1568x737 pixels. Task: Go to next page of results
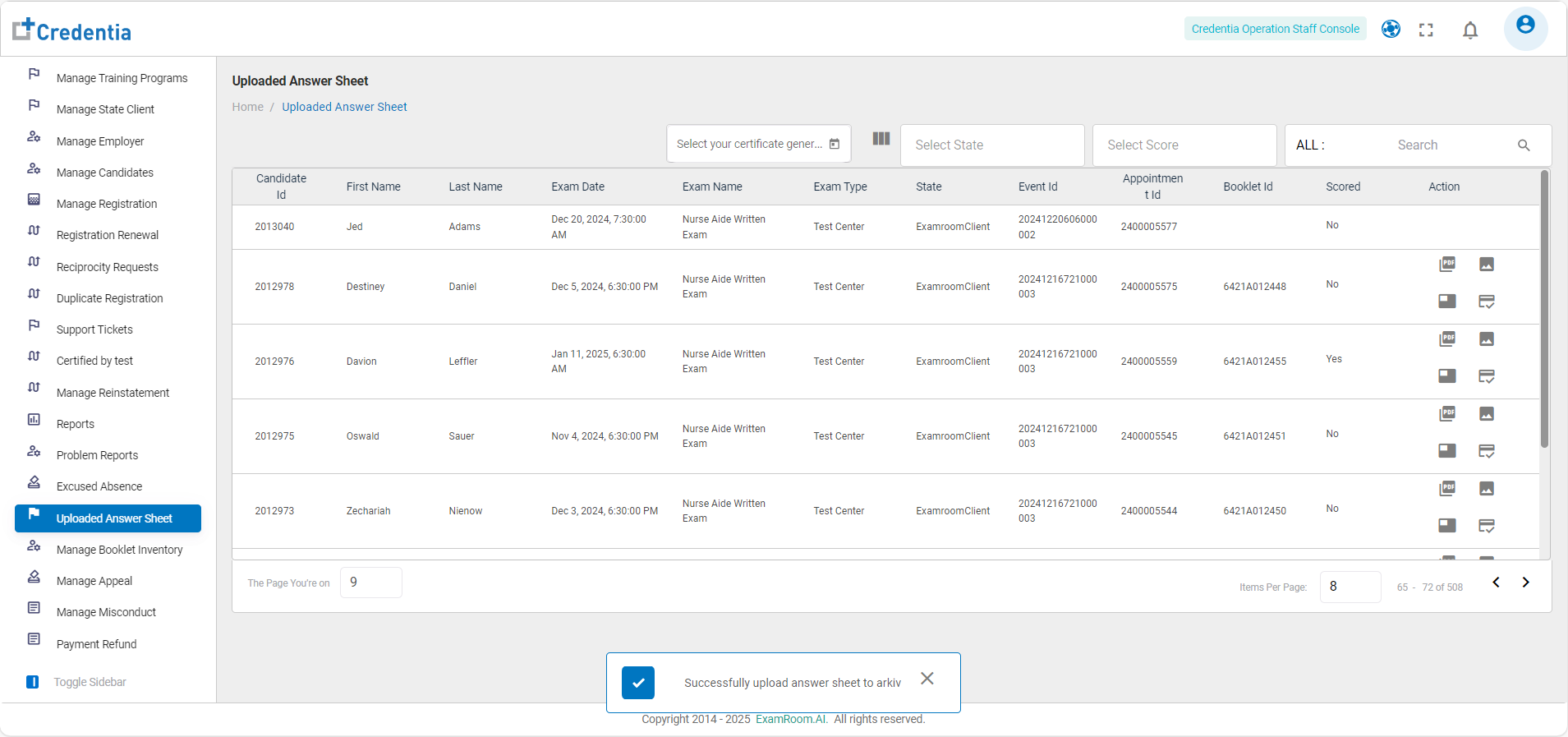point(1525,583)
